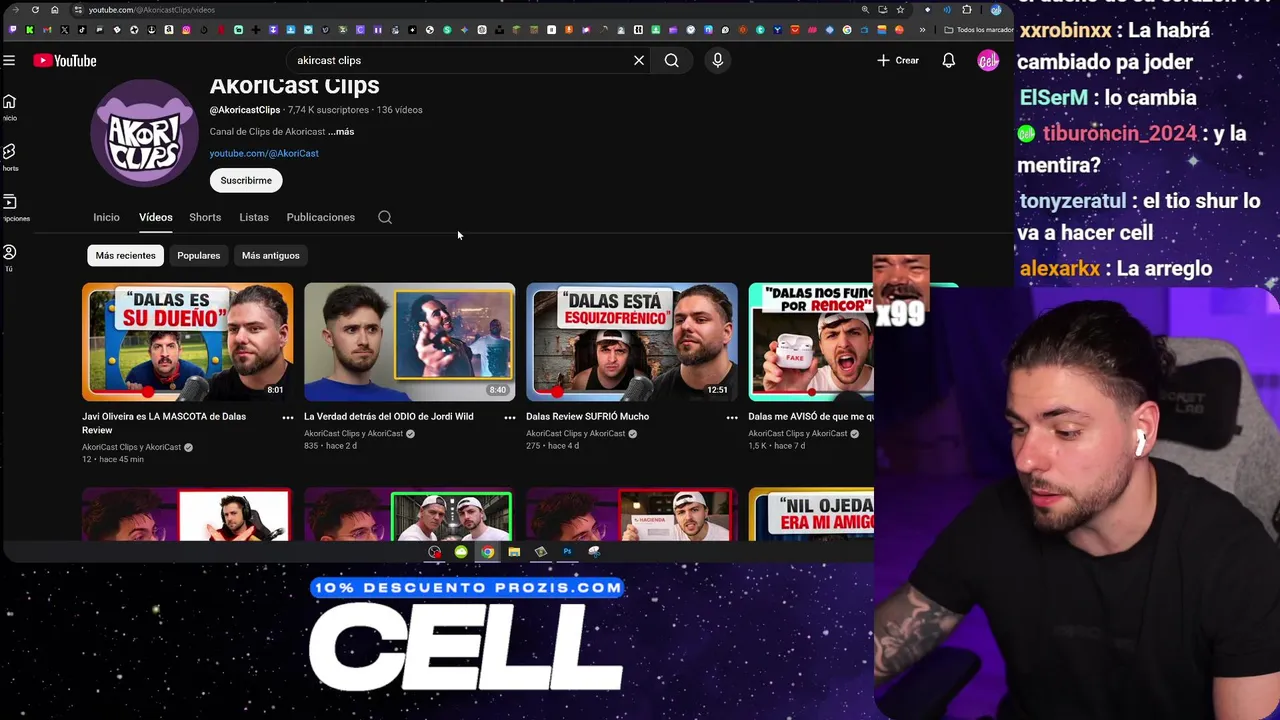Filter videos by Populares
1280x720 pixels.
point(199,256)
